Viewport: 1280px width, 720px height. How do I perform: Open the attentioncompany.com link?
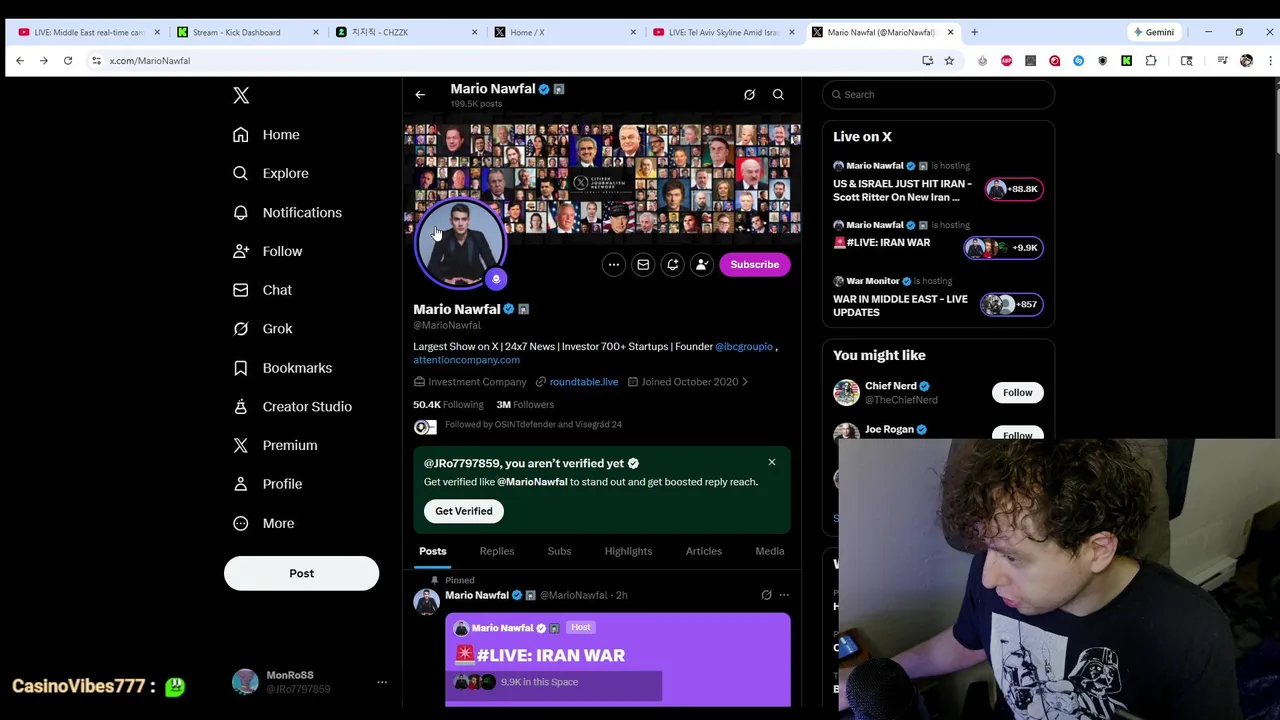(x=466, y=360)
